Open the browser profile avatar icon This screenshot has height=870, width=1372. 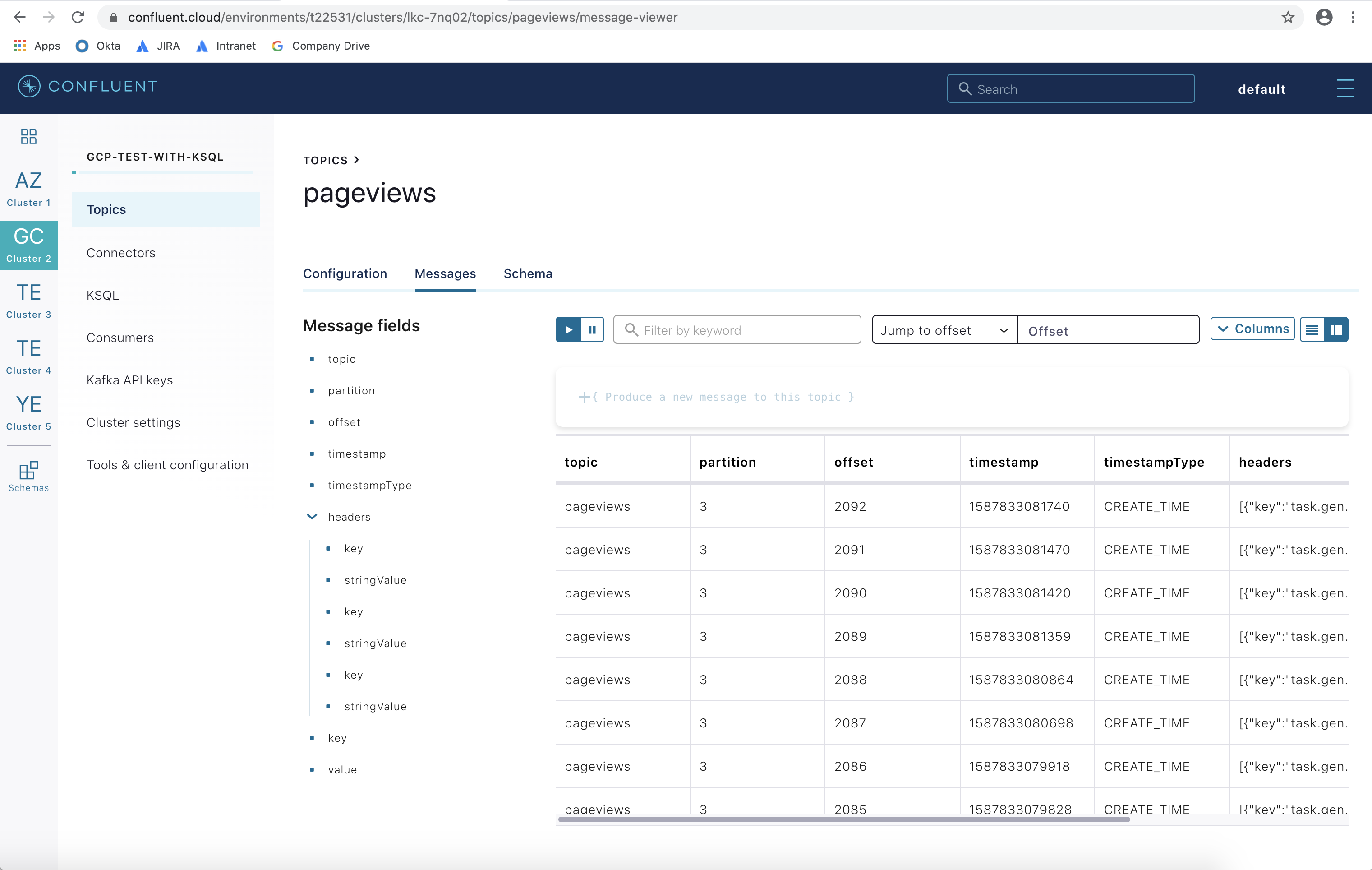click(1324, 17)
